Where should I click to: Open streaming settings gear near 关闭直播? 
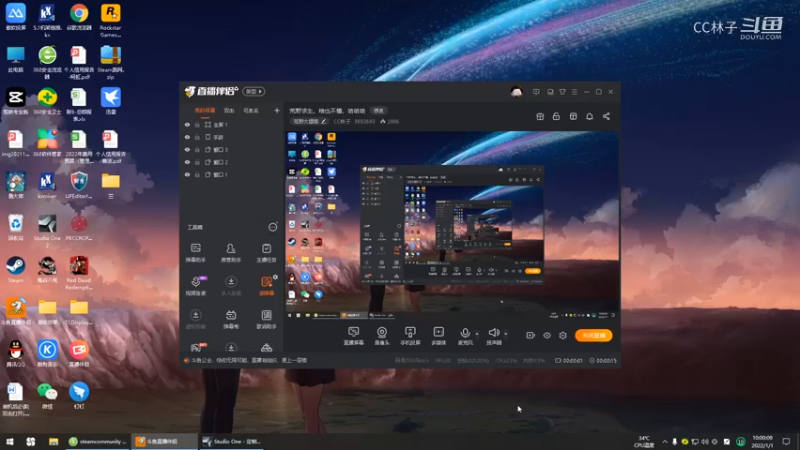tap(563, 335)
